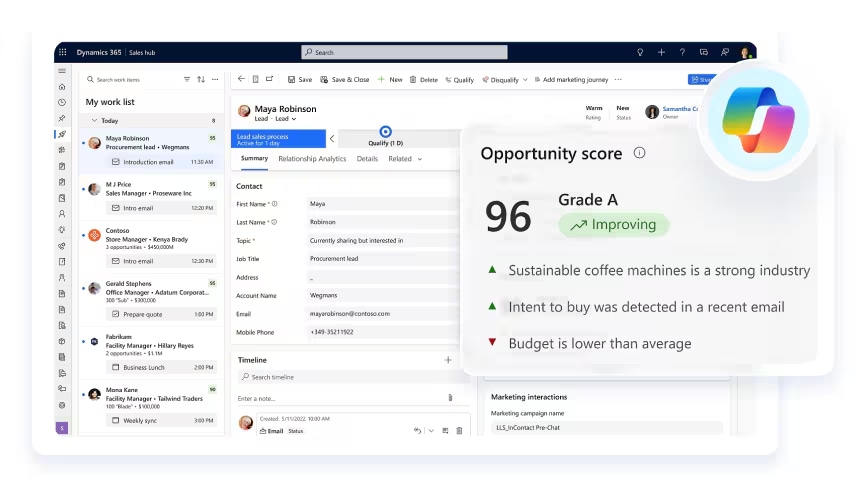Click the attachment paperclip in note field
This screenshot has height=482, width=856.
point(450,398)
